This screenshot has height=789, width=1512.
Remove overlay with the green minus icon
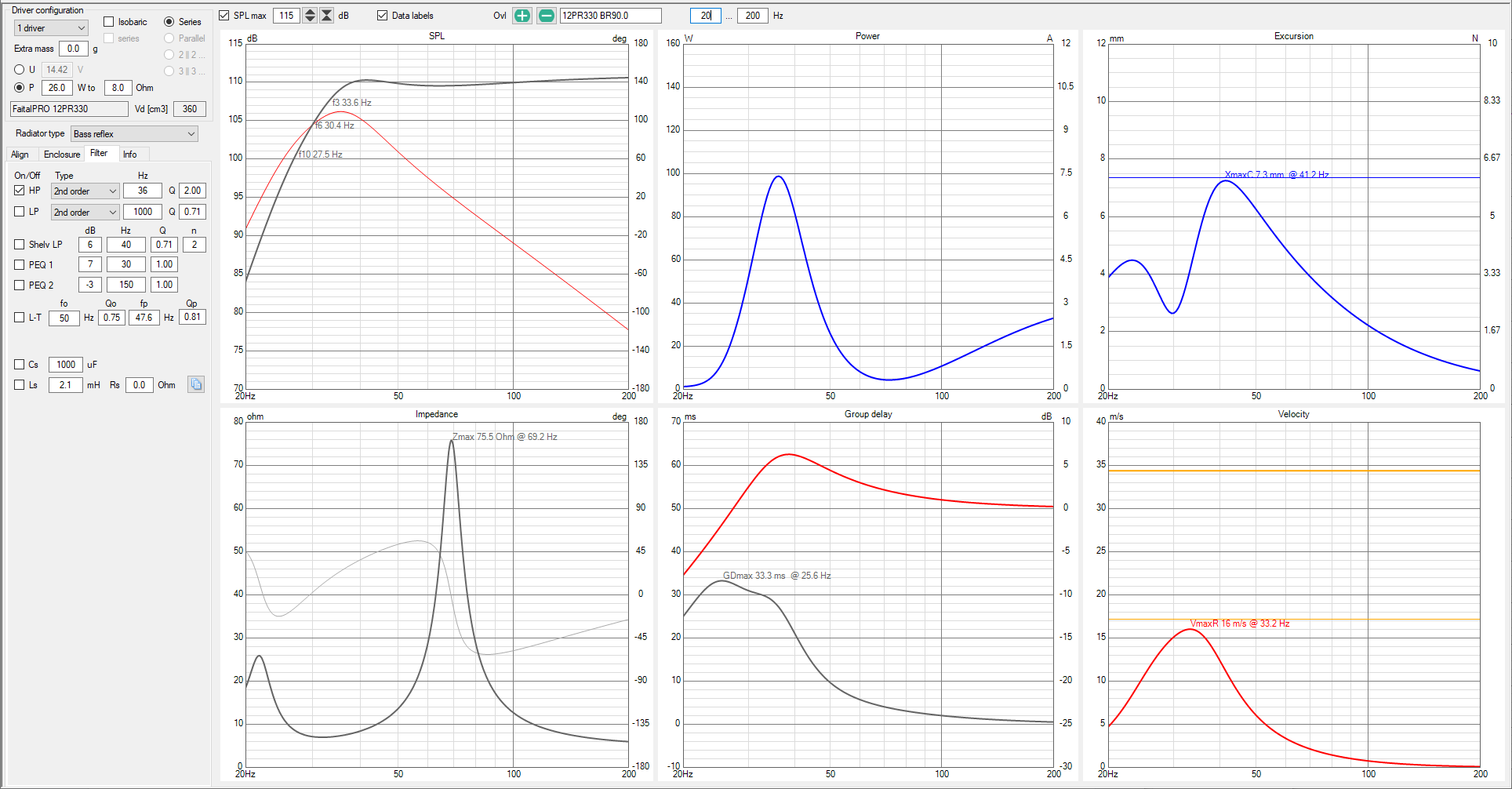tap(547, 16)
